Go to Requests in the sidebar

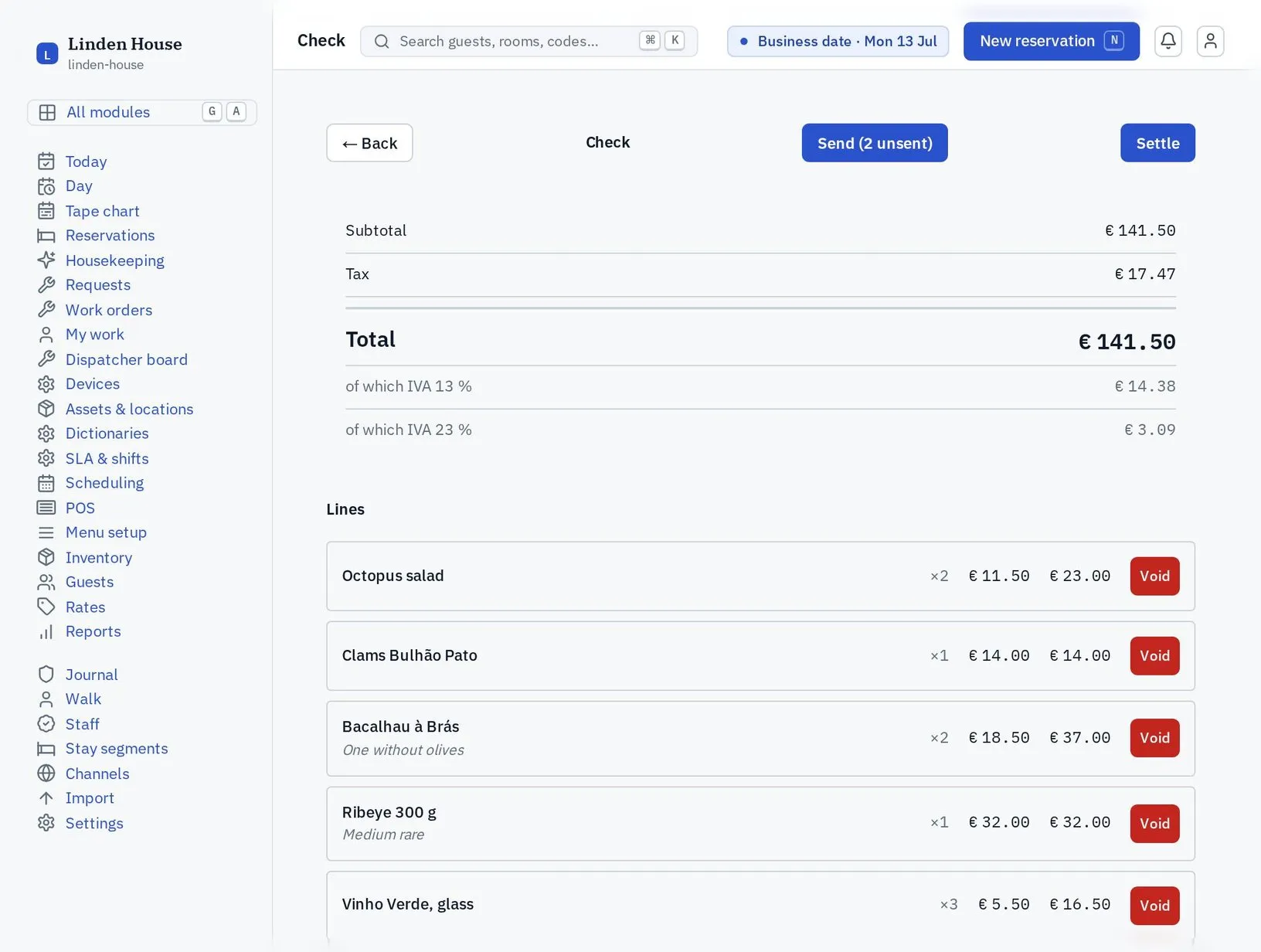[98, 285]
